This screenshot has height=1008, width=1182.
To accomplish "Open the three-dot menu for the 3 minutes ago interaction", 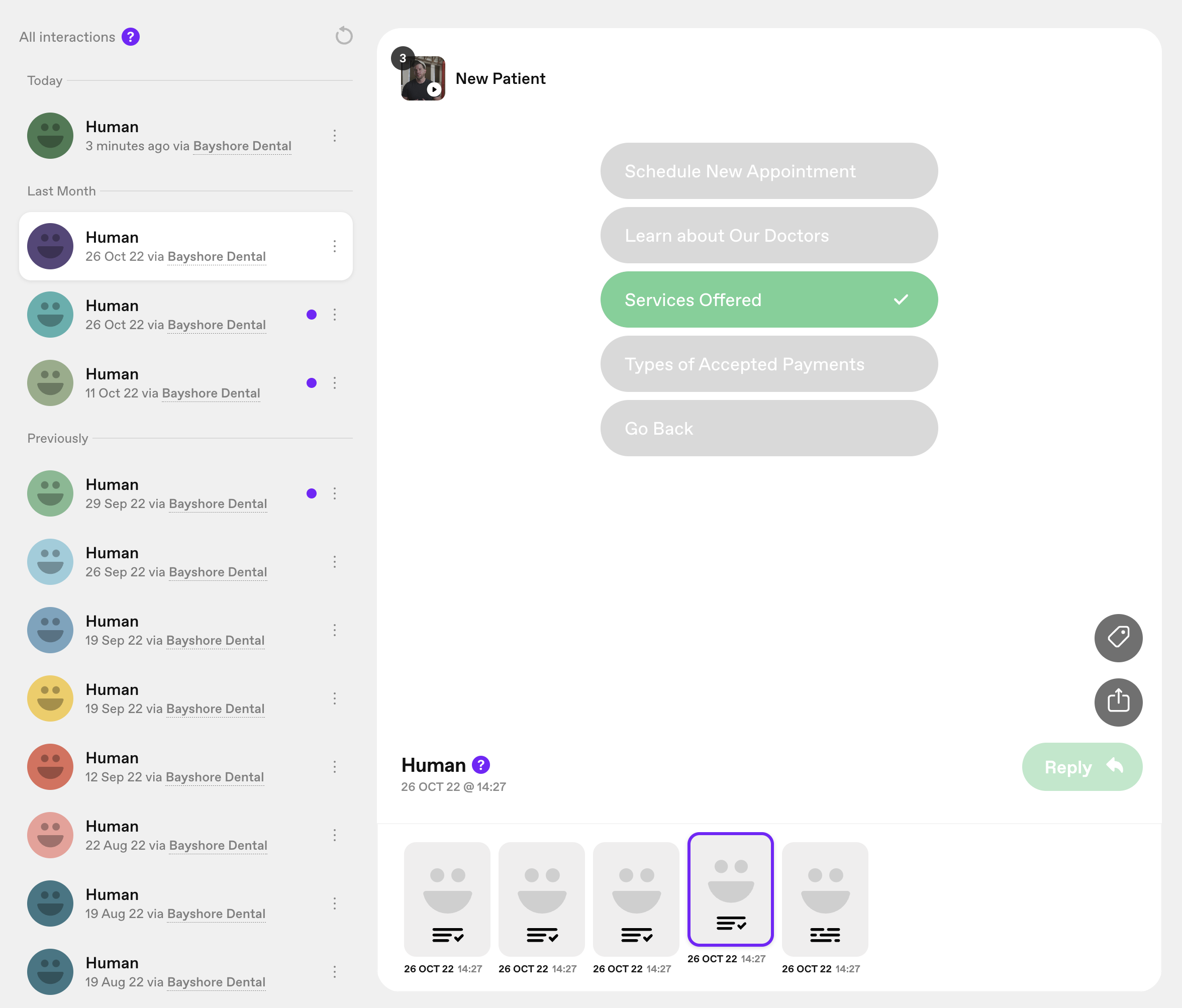I will point(335,136).
